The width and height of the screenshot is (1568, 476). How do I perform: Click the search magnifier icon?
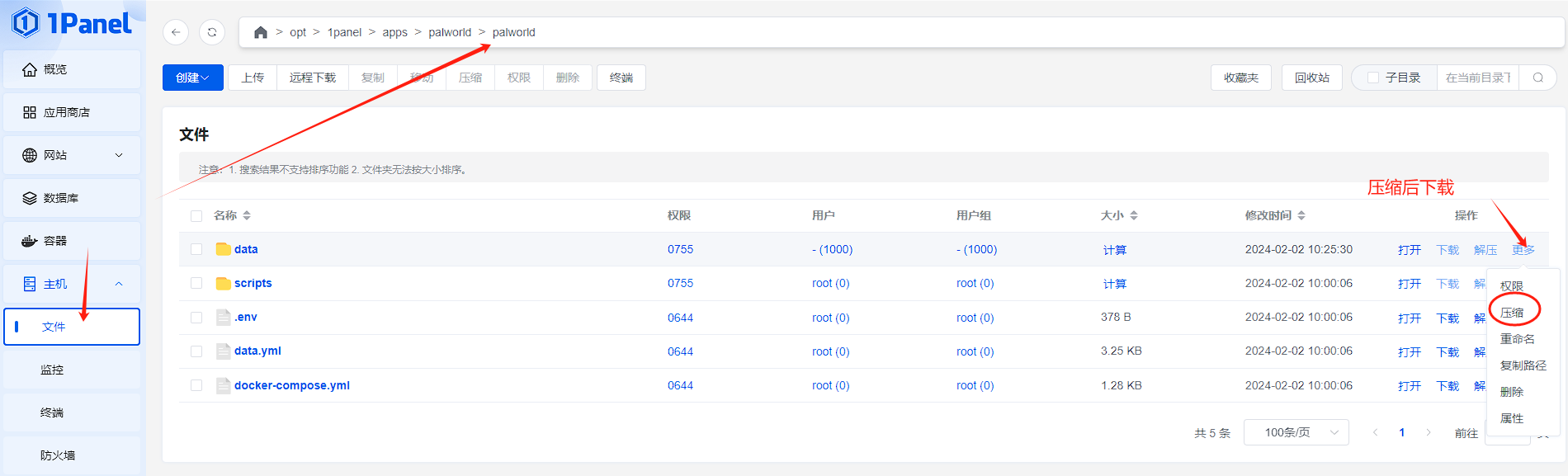point(1538,78)
